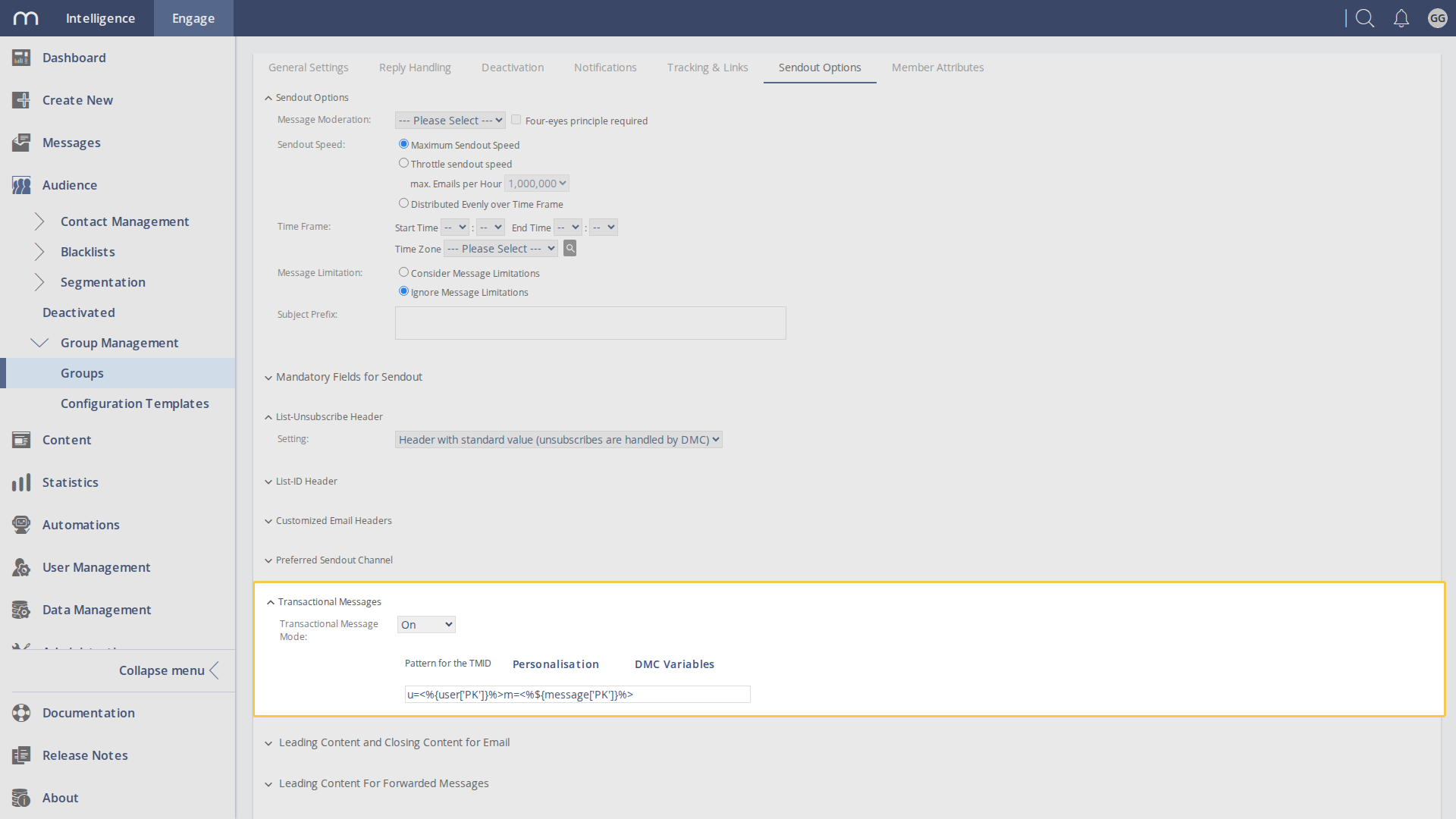Open Transactional Message Mode dropdown
Image resolution: width=1456 pixels, height=819 pixels.
pyautogui.click(x=426, y=625)
